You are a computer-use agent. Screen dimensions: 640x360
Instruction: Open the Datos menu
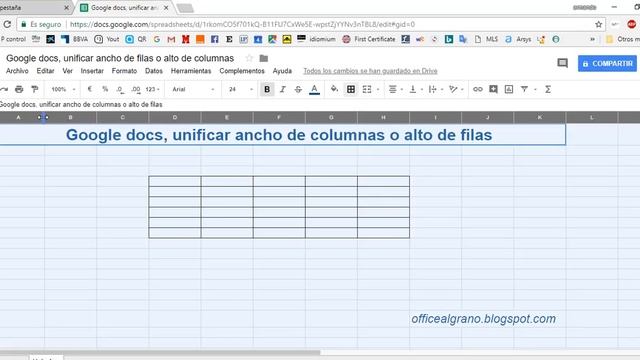click(x=153, y=71)
